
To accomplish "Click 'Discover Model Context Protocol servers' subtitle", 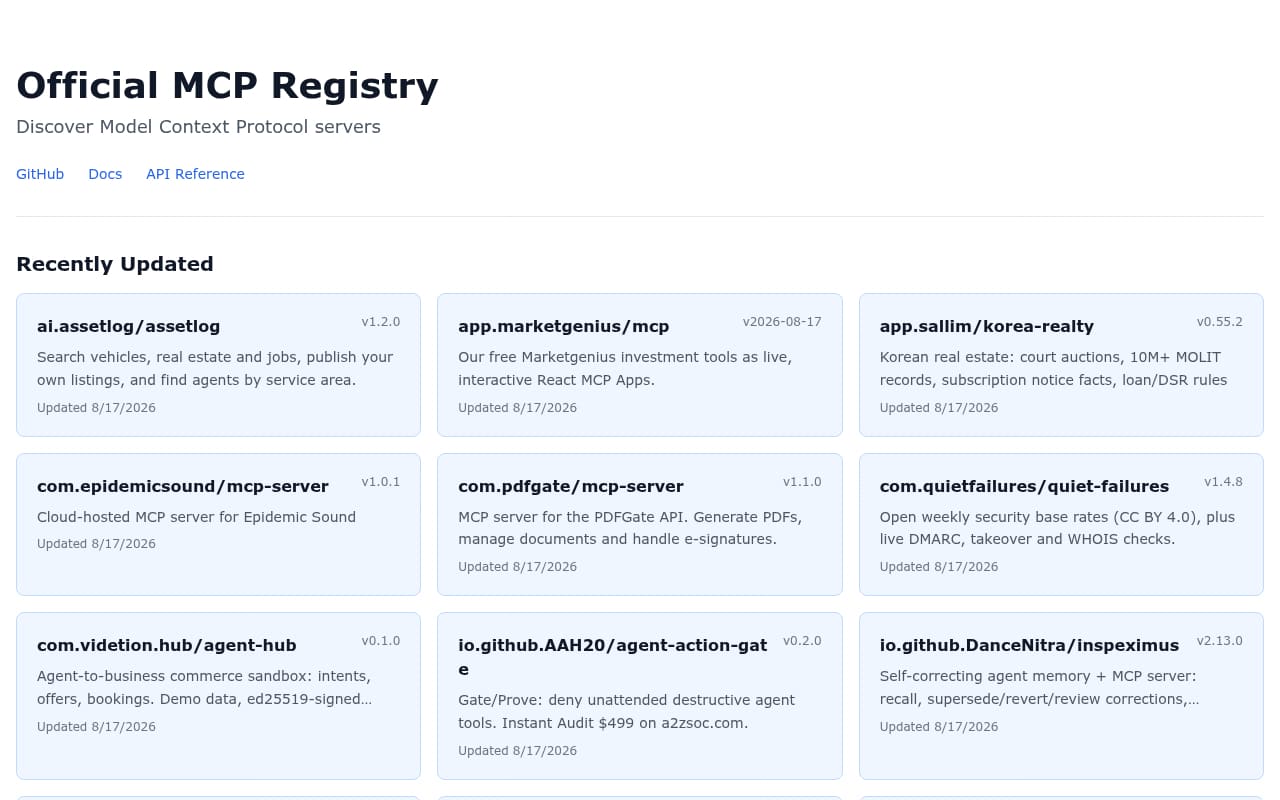I will point(198,127).
